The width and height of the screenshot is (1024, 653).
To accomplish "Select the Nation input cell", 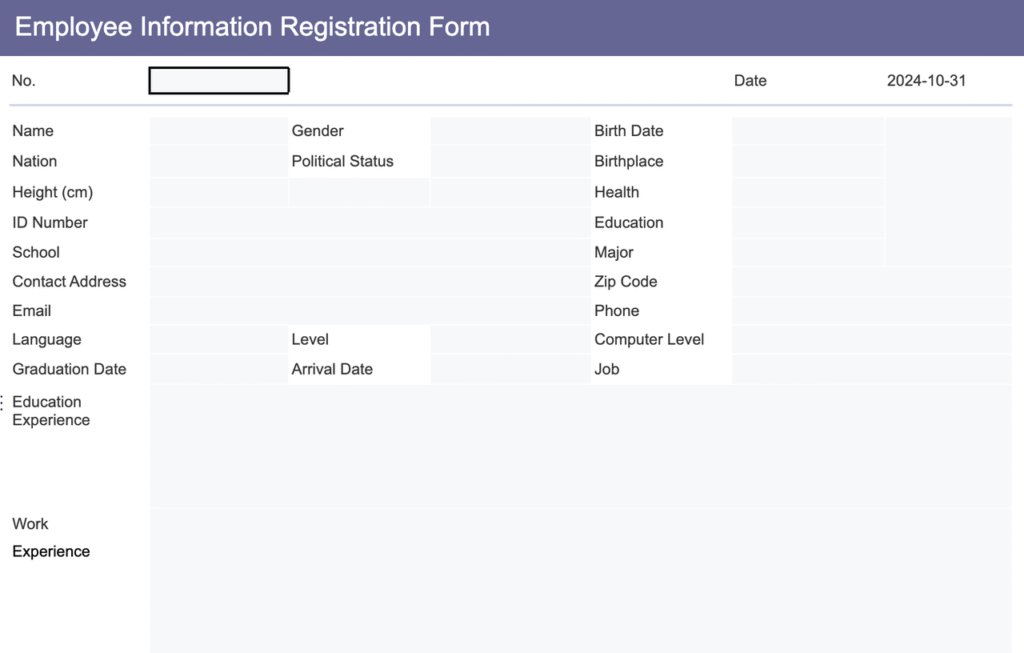I will click(219, 161).
